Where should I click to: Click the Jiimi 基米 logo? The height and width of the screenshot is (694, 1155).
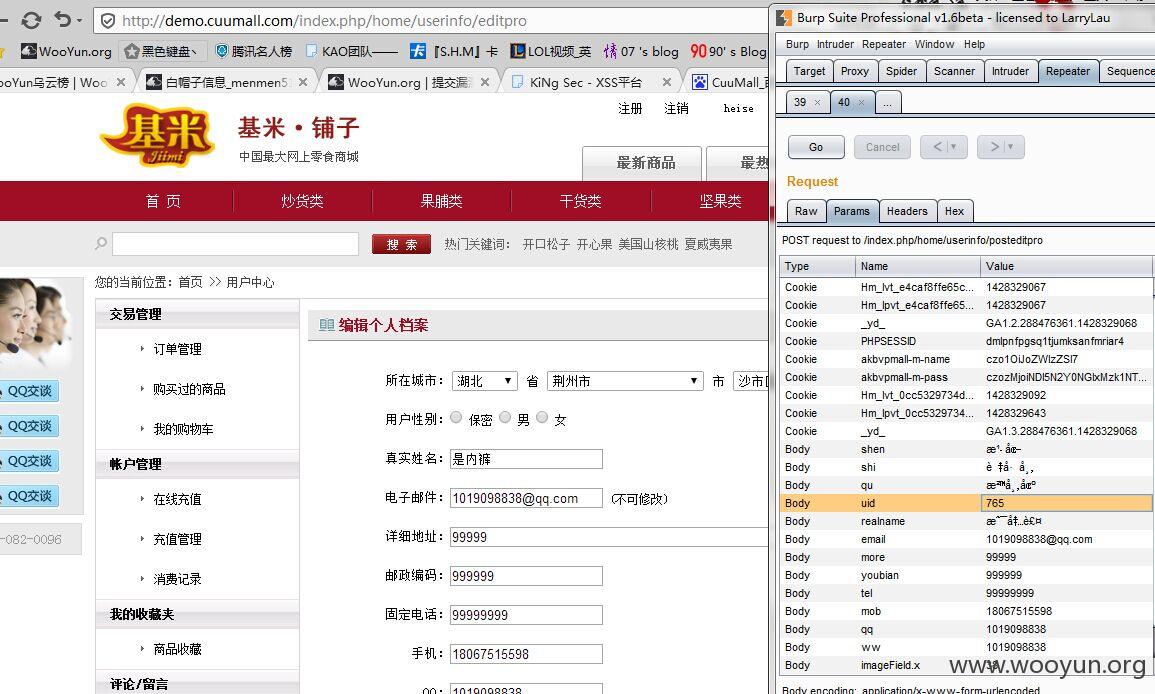pyautogui.click(x=158, y=135)
